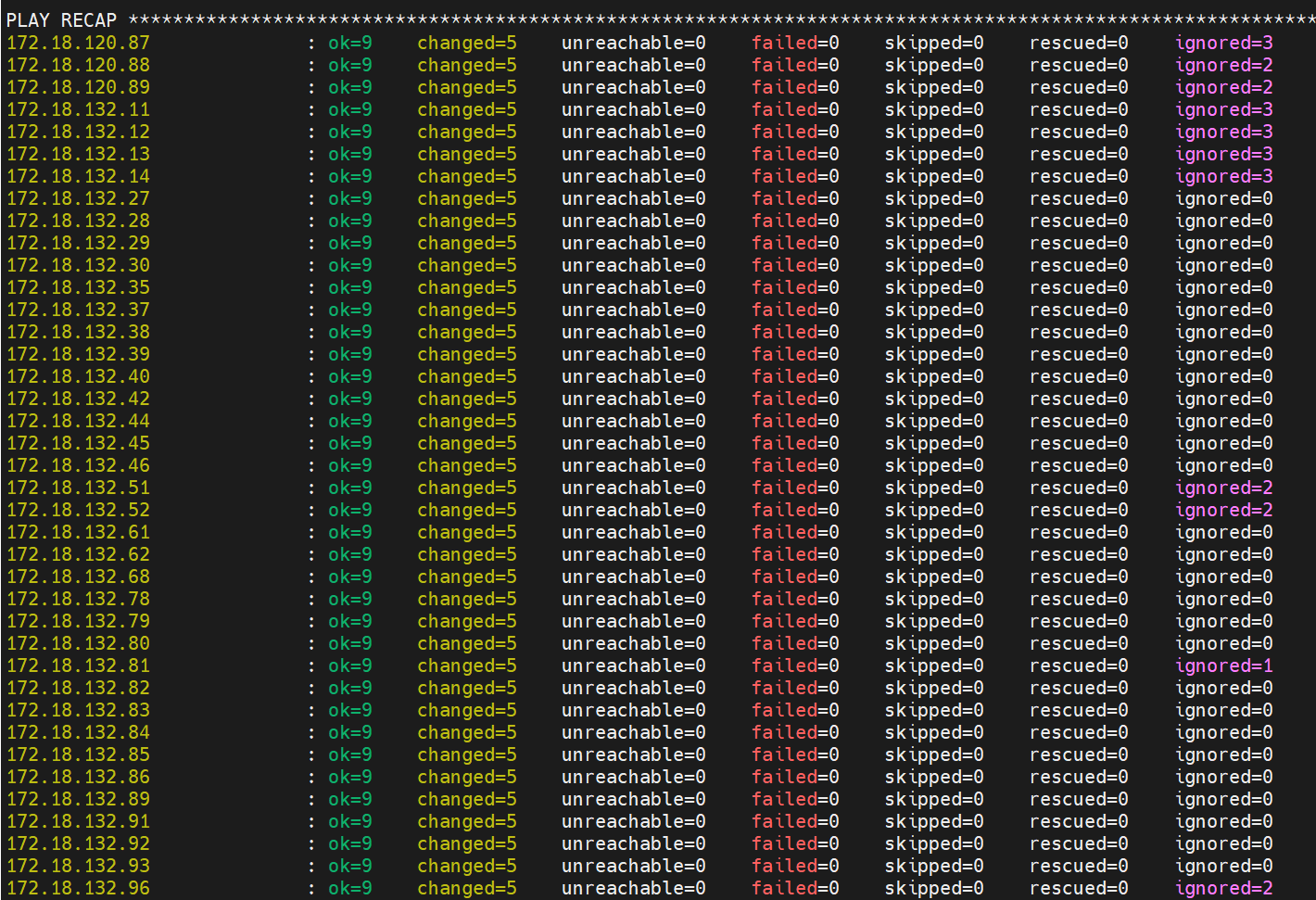Select host address 172.18.132.81
This screenshot has height=900, width=1316.
[78, 665]
